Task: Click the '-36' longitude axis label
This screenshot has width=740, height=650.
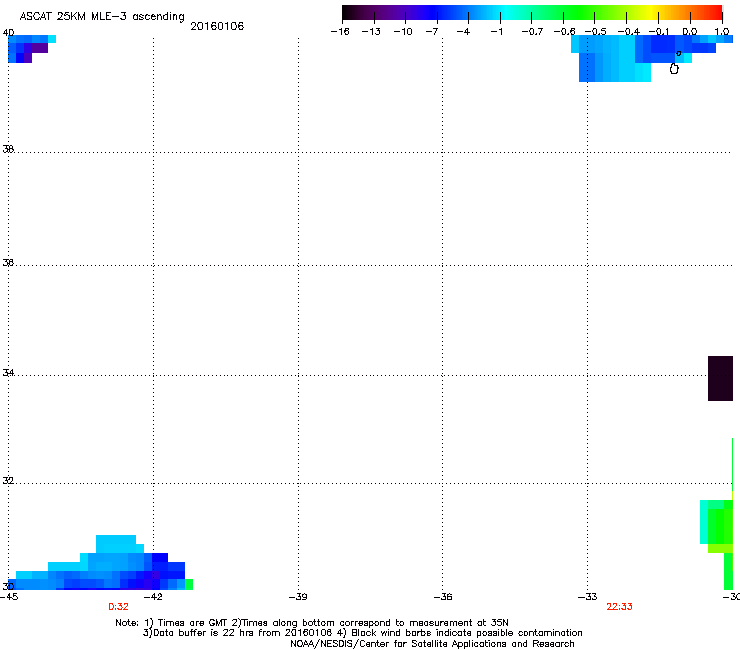Action: (x=443, y=597)
